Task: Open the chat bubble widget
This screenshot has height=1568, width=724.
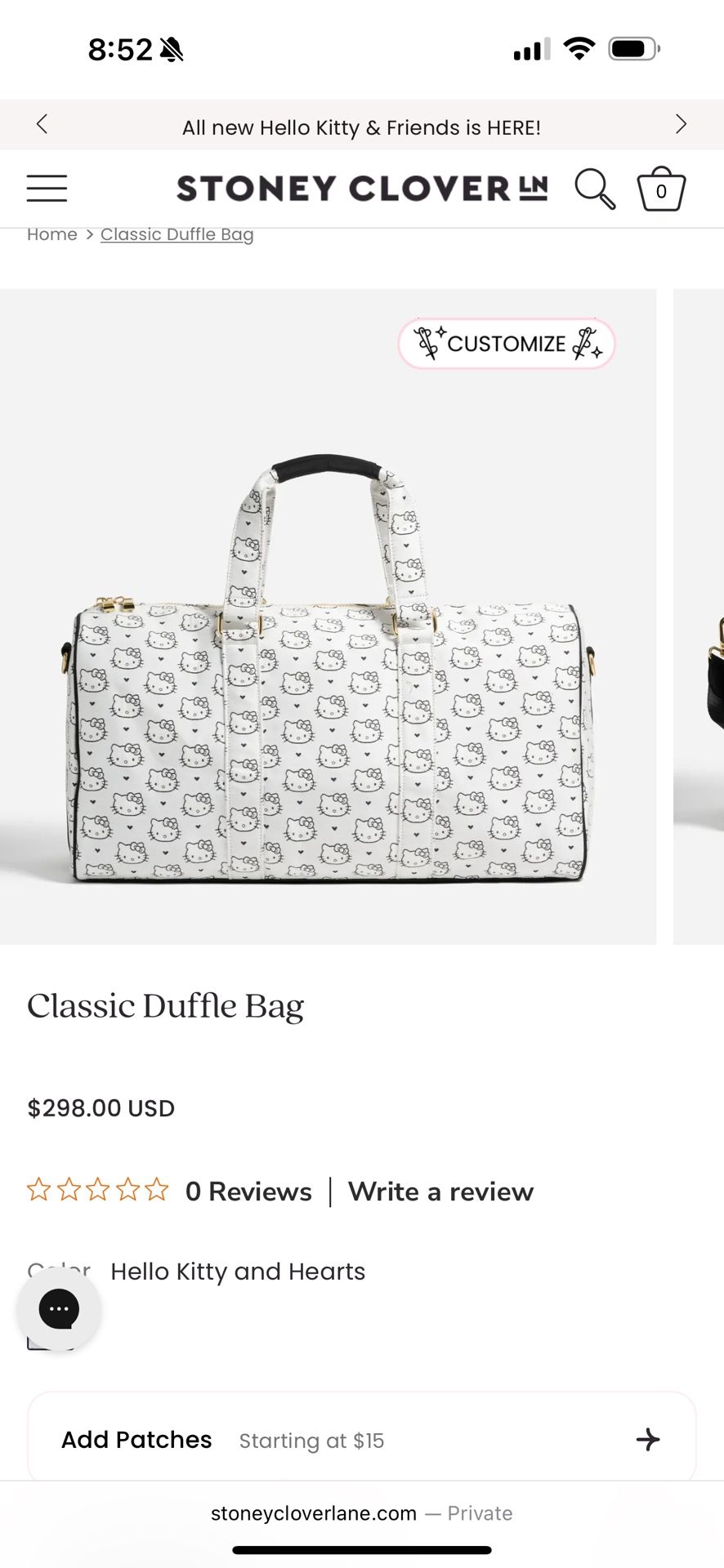Action: 60,1309
